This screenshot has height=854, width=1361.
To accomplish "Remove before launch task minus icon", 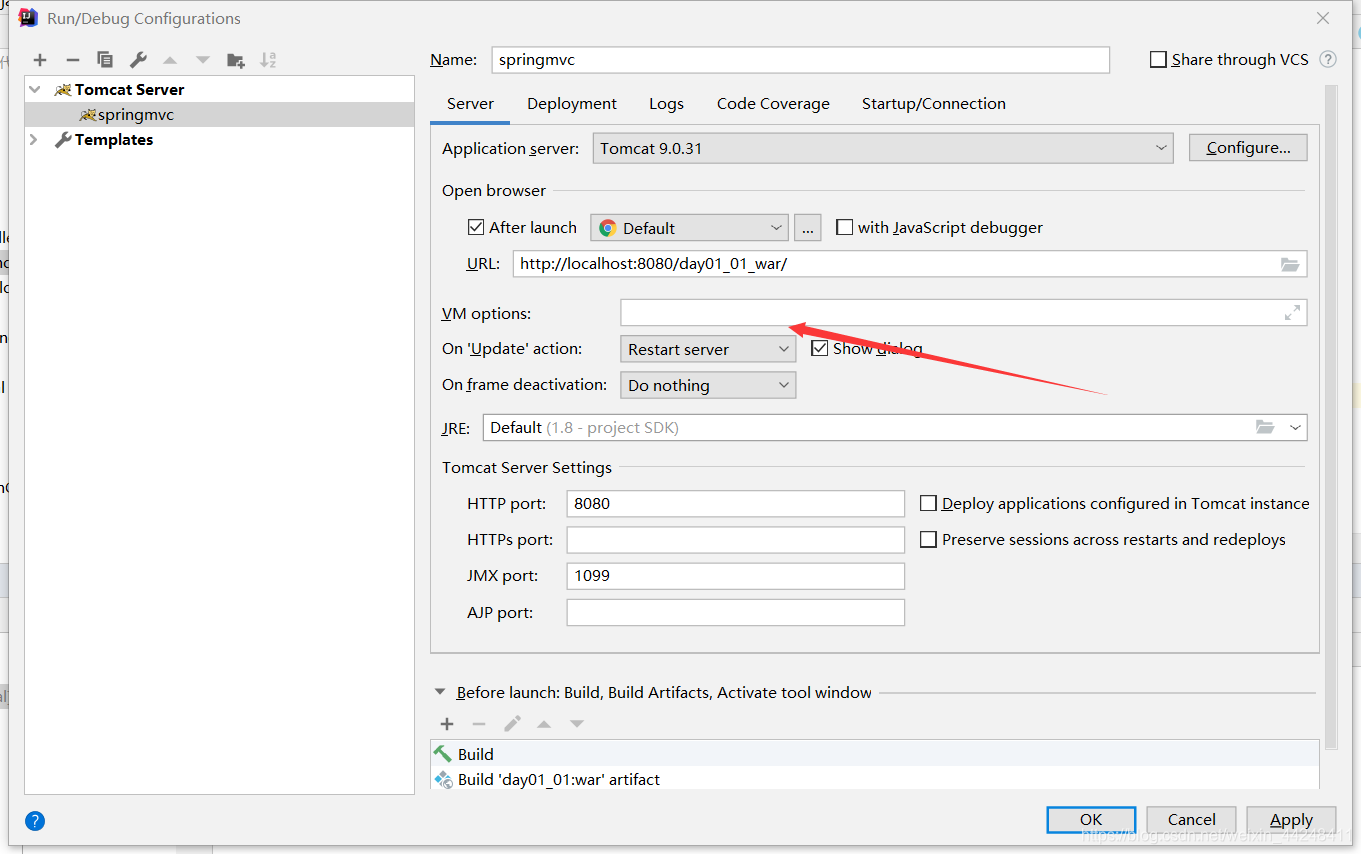I will click(x=479, y=724).
